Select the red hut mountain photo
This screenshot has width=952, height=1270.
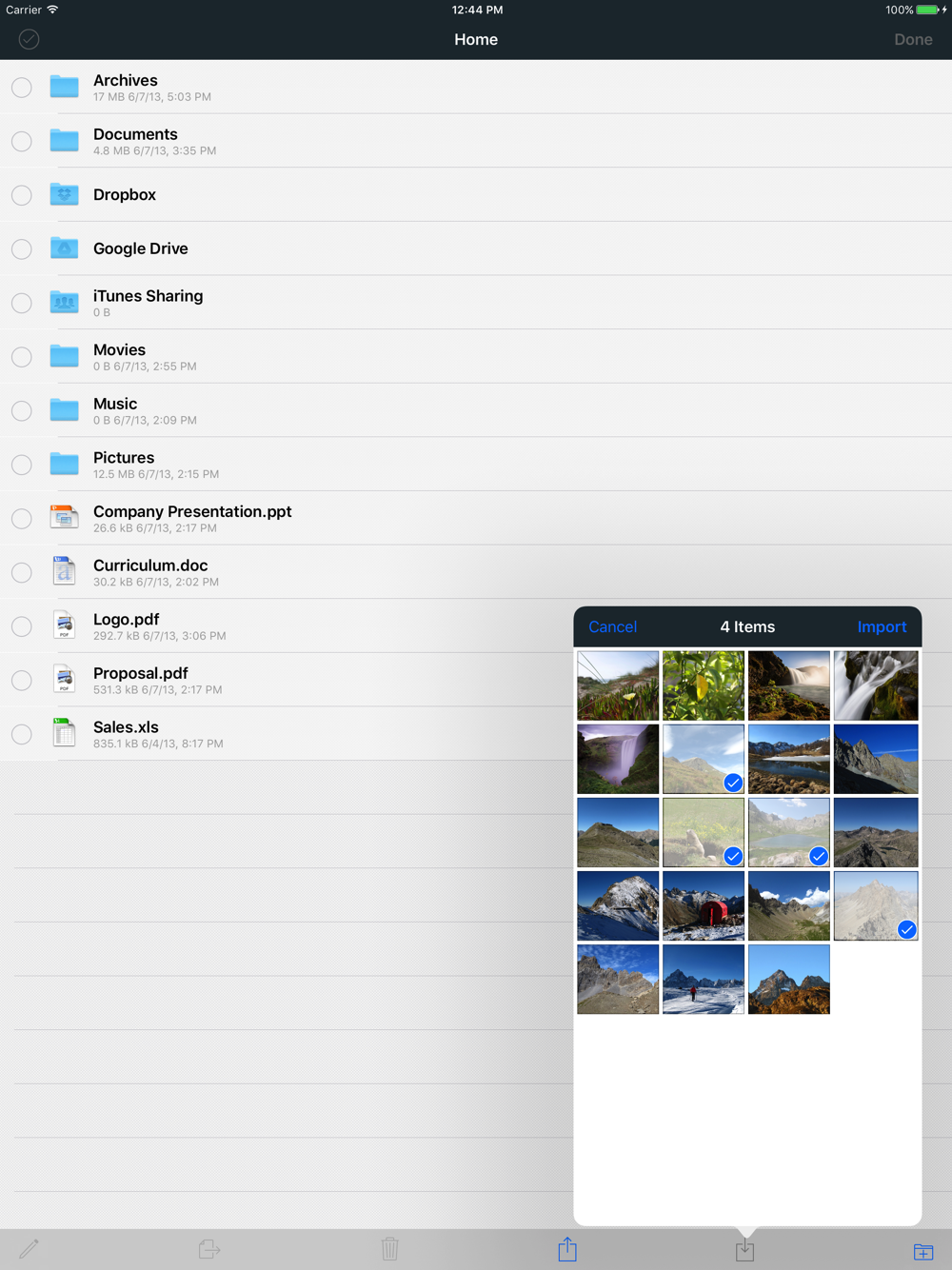point(704,906)
